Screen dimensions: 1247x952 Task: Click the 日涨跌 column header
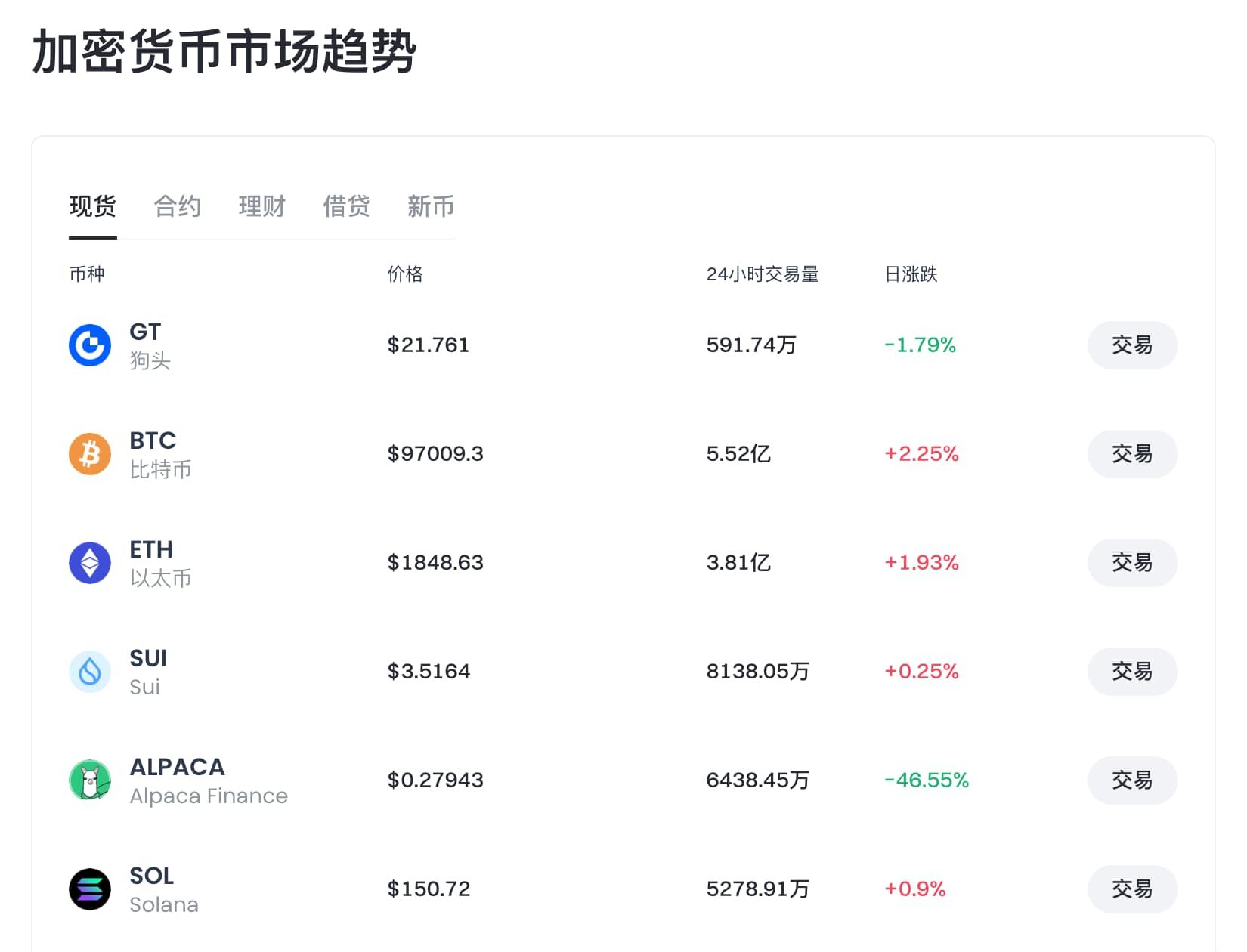click(x=911, y=274)
